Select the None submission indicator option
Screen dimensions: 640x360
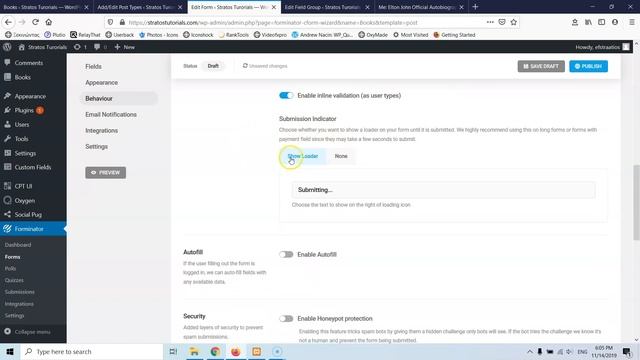tap(341, 156)
